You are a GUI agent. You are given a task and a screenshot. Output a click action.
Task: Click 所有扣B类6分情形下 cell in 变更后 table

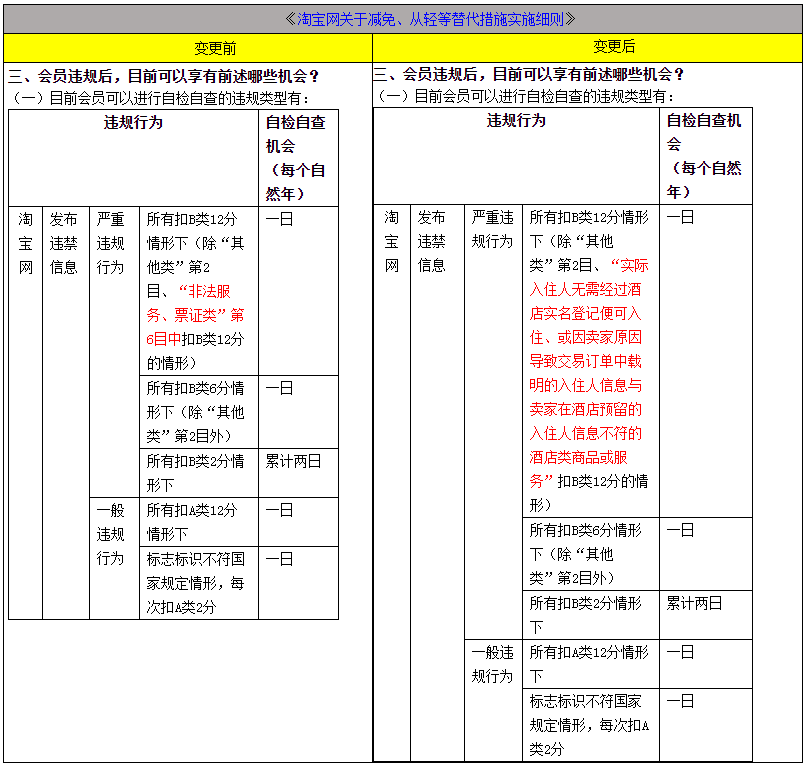pos(591,554)
